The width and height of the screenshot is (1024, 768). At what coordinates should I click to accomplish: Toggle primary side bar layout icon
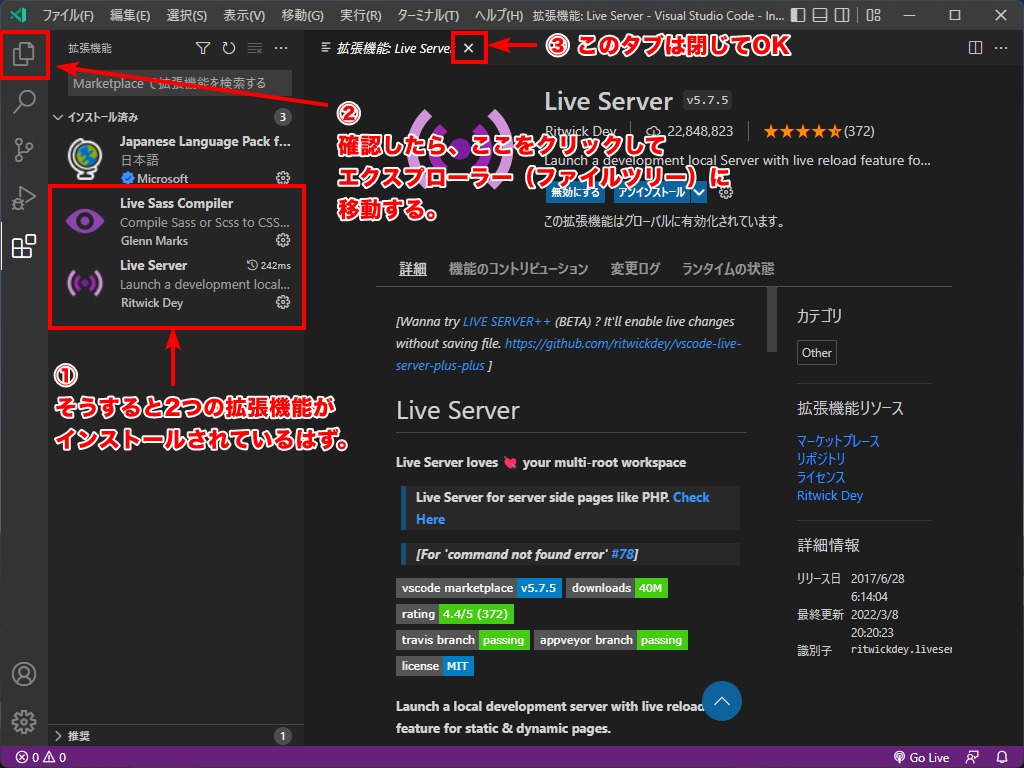pyautogui.click(x=797, y=15)
